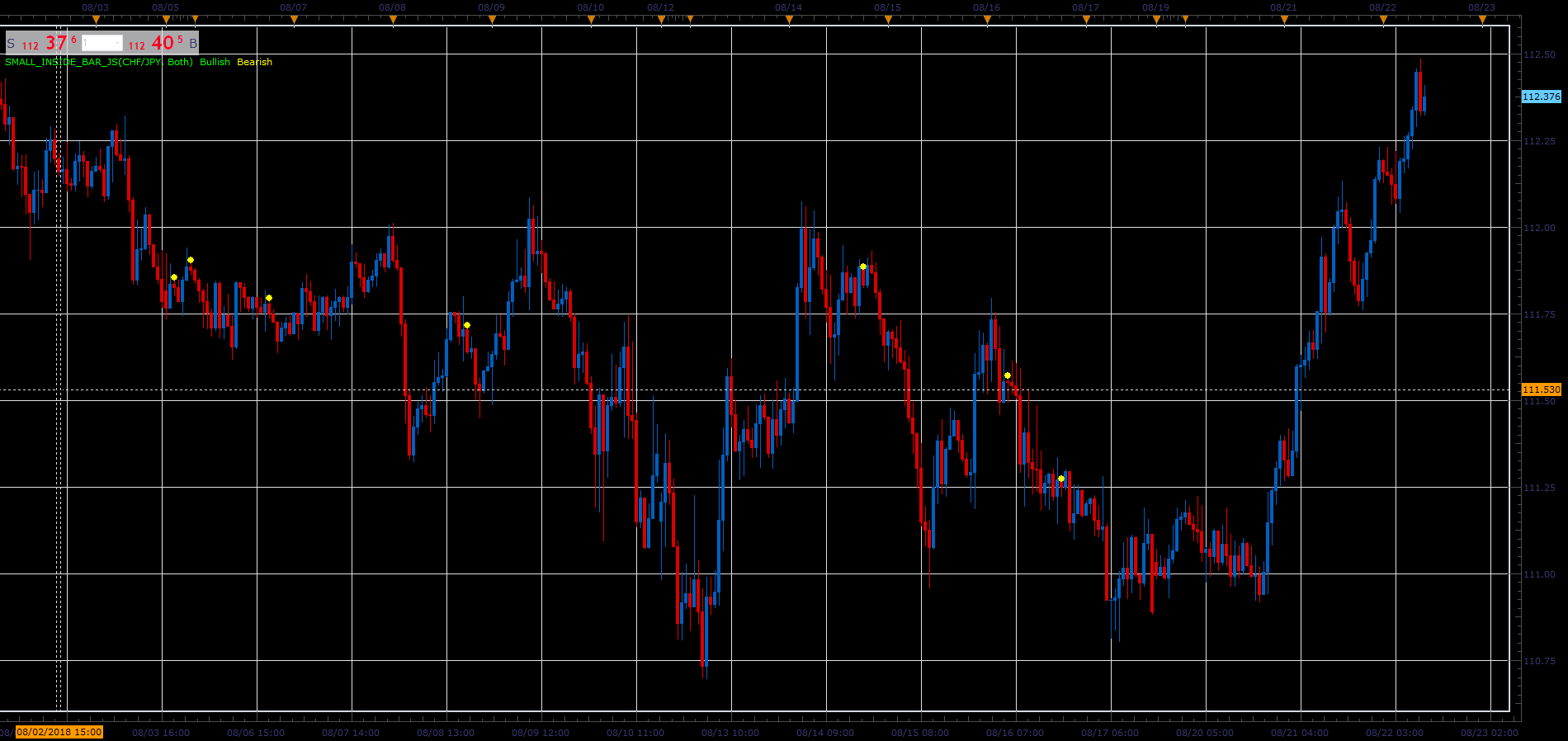This screenshot has height=741, width=1568.
Task: Click the 111.00 price axis label
Action: tap(1539, 574)
